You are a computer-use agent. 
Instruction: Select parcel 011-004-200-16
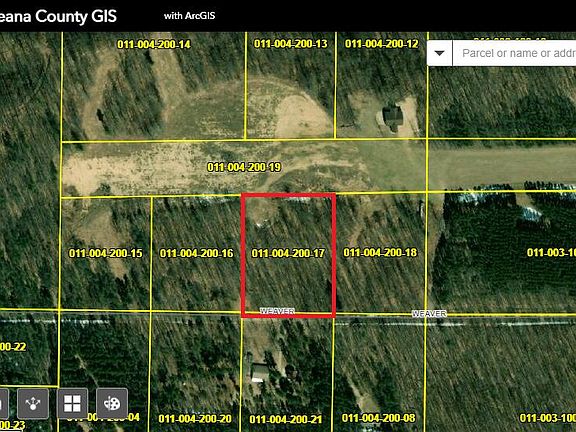[197, 253]
